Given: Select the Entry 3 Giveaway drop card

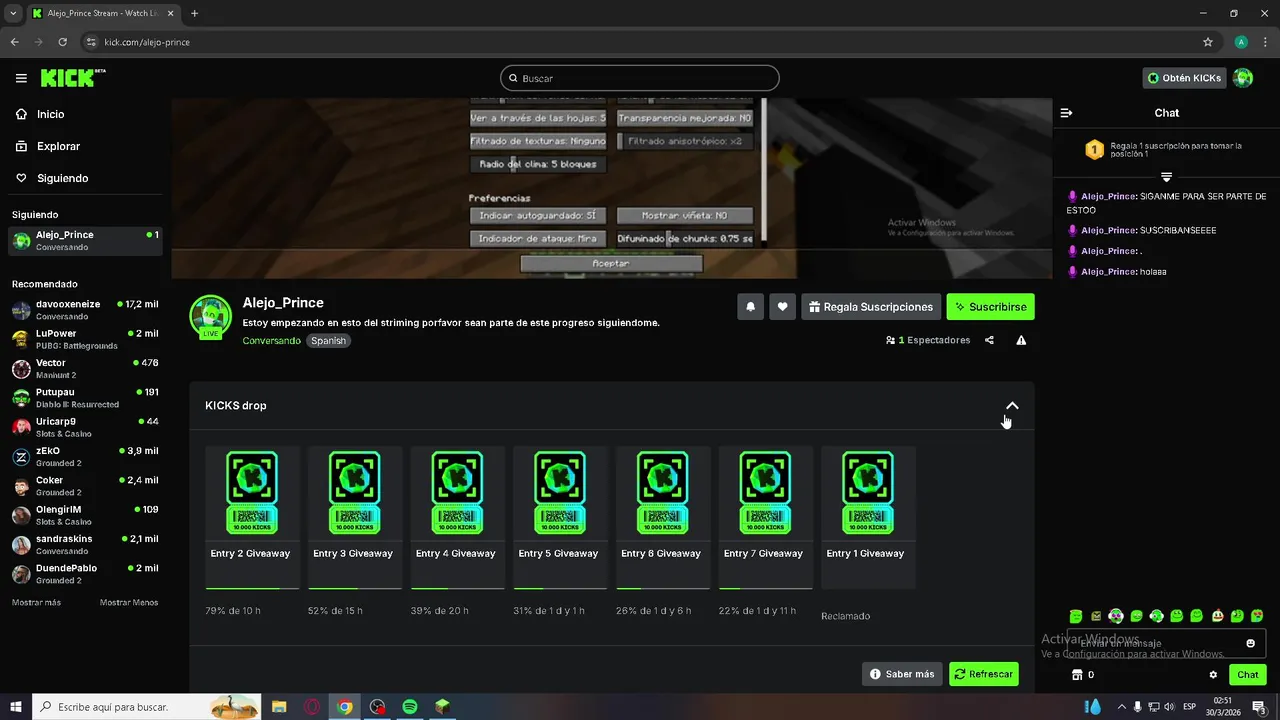Looking at the screenshot, I should pyautogui.click(x=355, y=518).
